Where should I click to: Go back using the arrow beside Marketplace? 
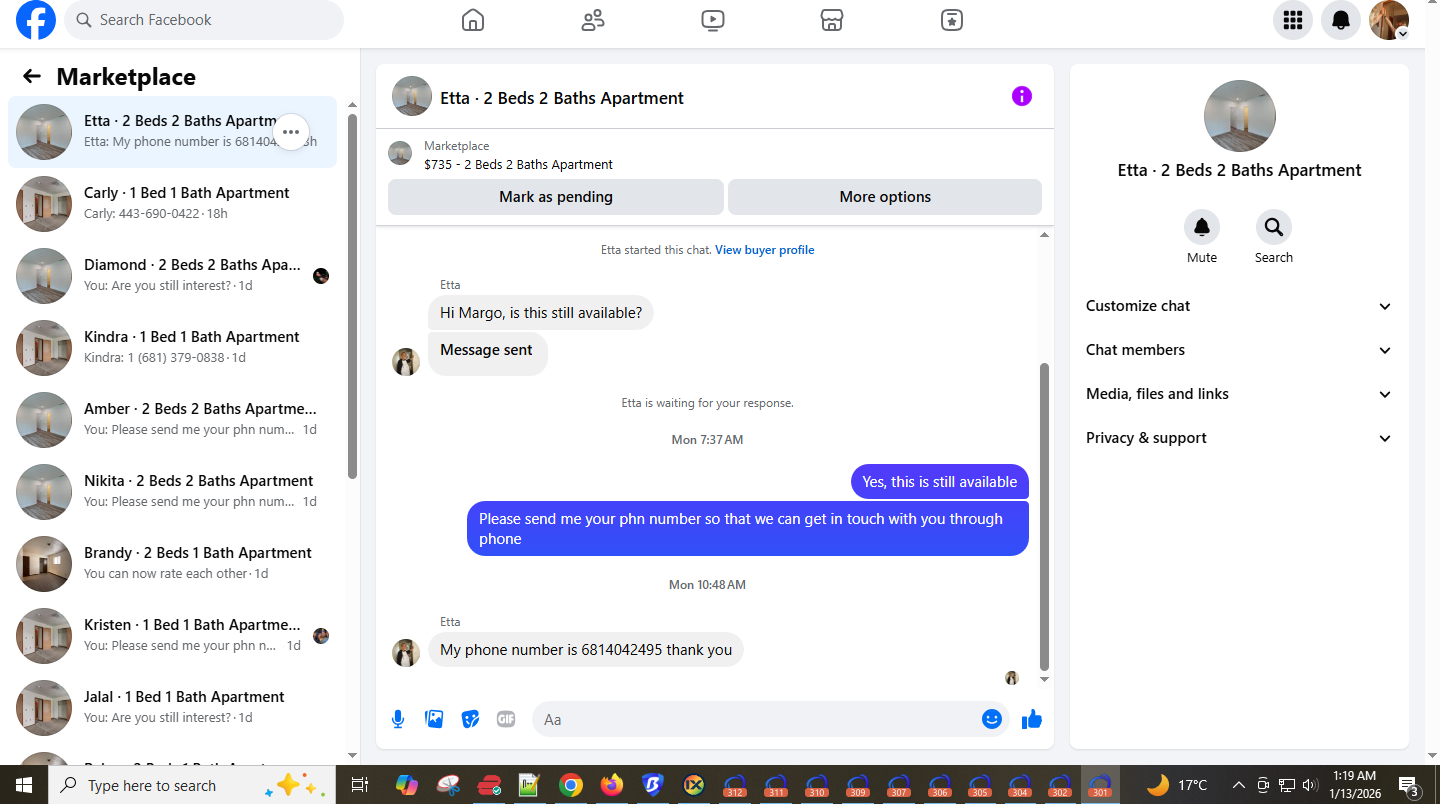pyautogui.click(x=32, y=77)
